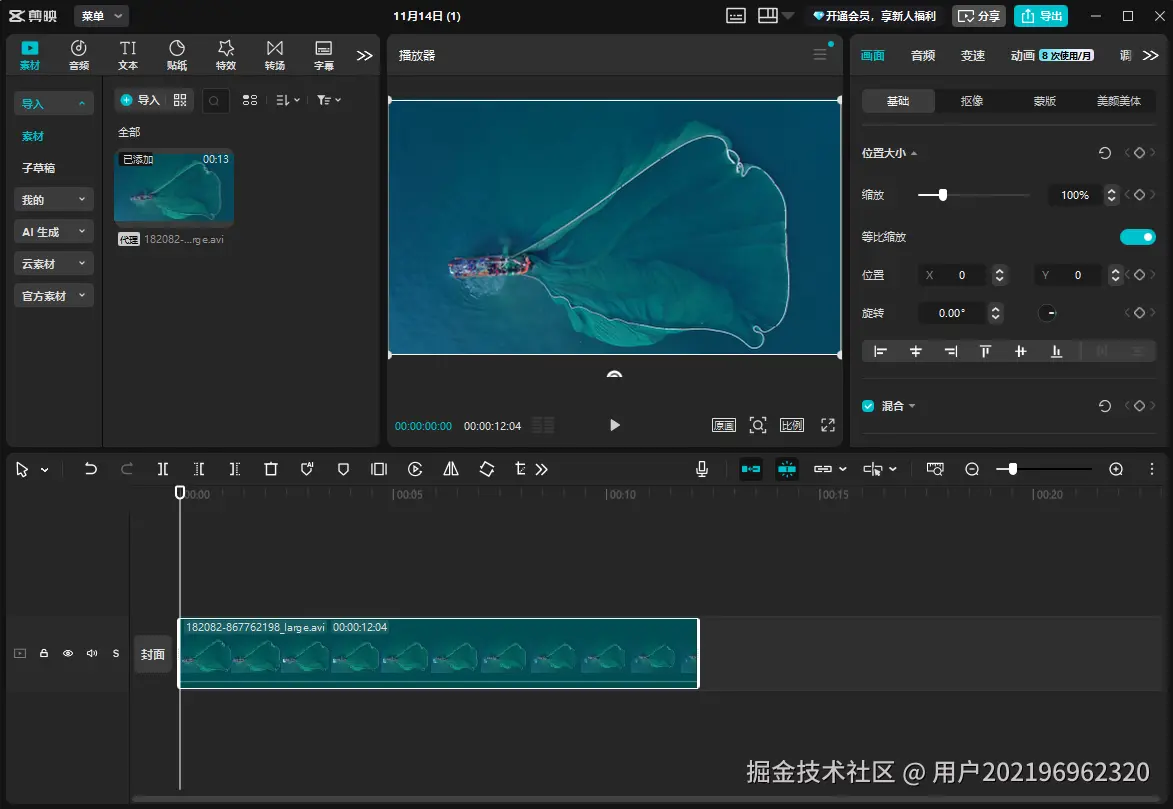Select the 抠像 cutout sub-tab
The height and width of the screenshot is (809, 1173).
(971, 101)
